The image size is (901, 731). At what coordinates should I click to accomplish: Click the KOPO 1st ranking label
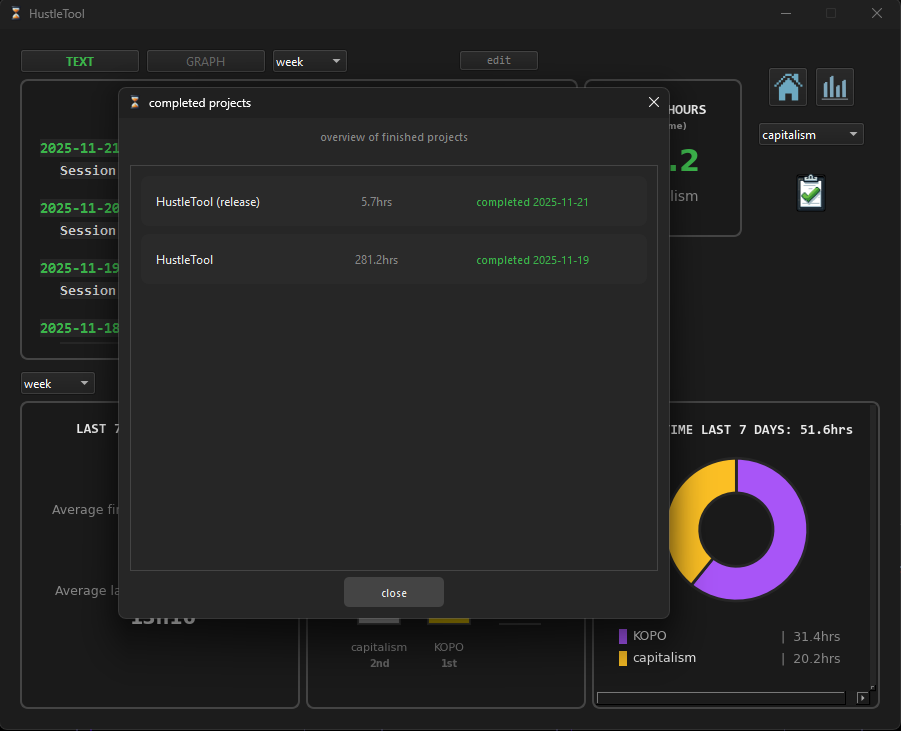pos(449,655)
